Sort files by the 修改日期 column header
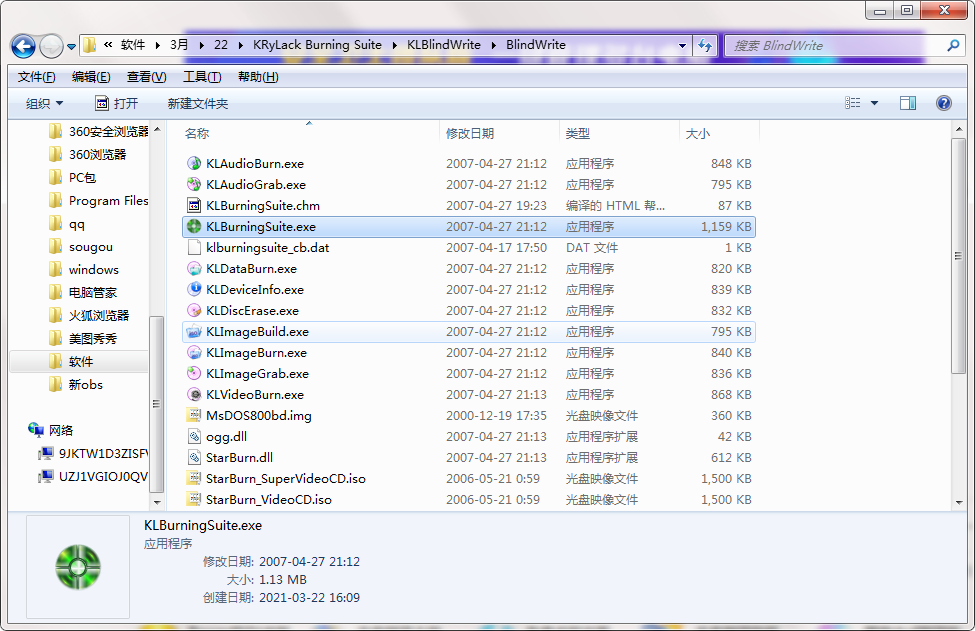 click(x=499, y=133)
